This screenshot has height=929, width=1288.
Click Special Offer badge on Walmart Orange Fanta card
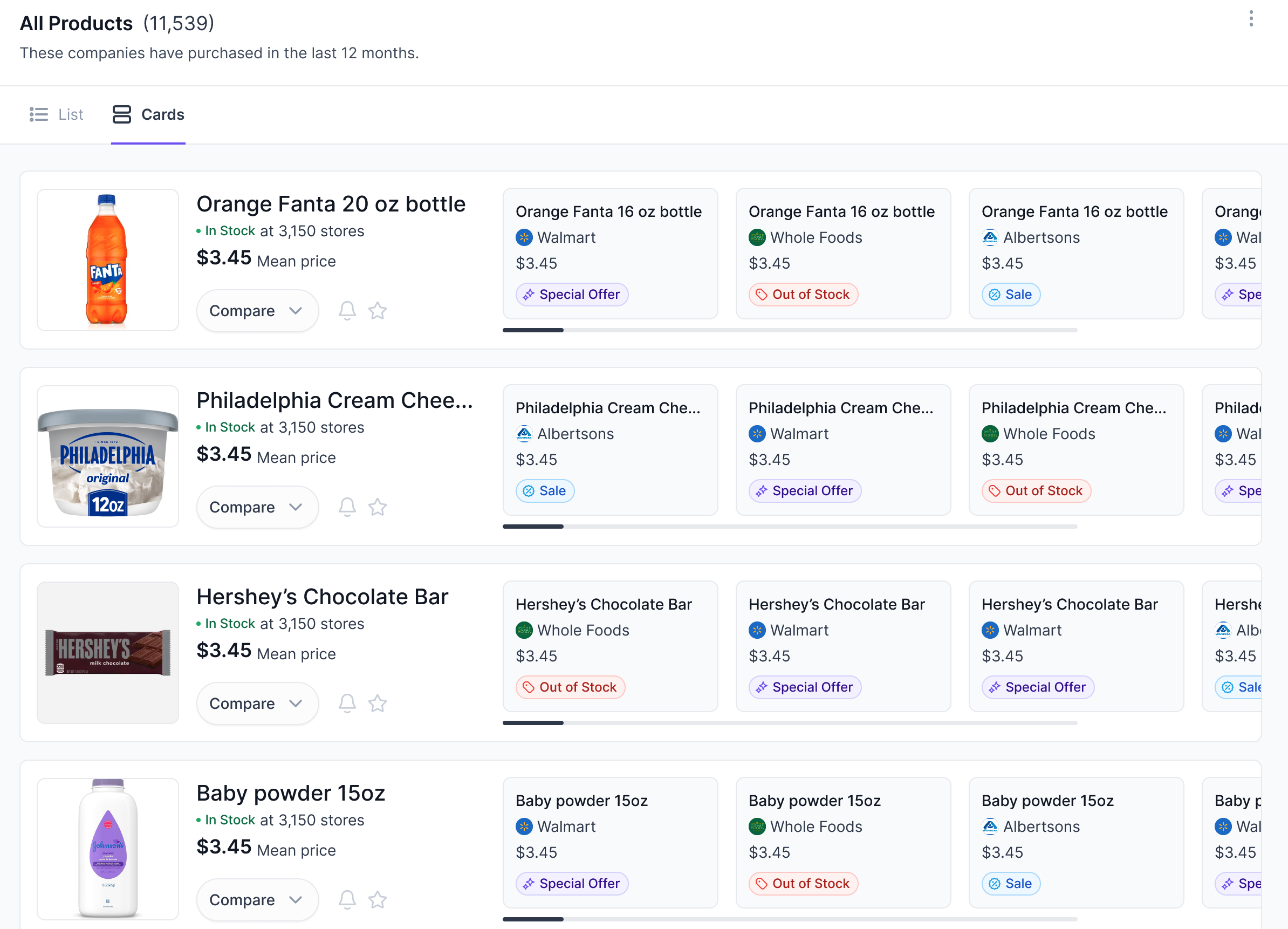click(x=572, y=295)
